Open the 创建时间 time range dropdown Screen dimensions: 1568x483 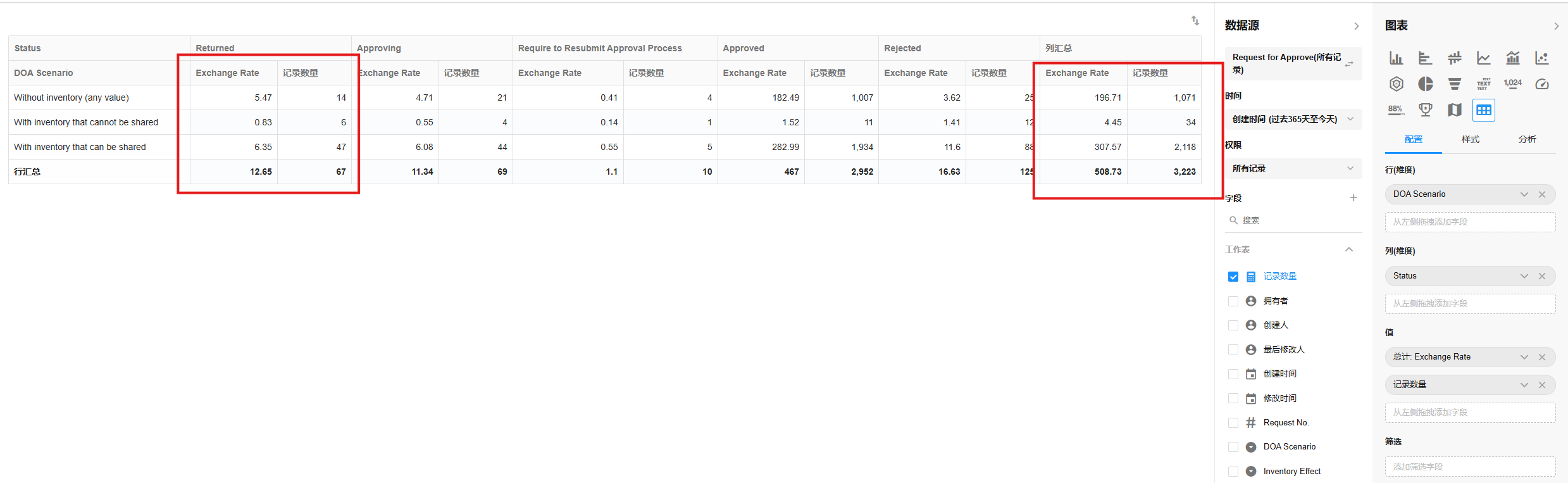coord(1293,119)
